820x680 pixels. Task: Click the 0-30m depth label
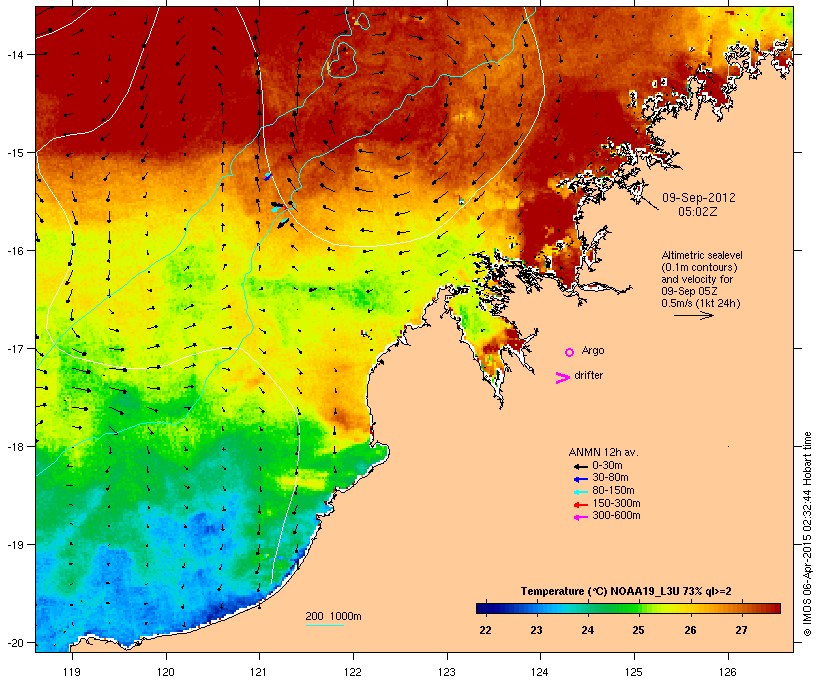click(607, 466)
